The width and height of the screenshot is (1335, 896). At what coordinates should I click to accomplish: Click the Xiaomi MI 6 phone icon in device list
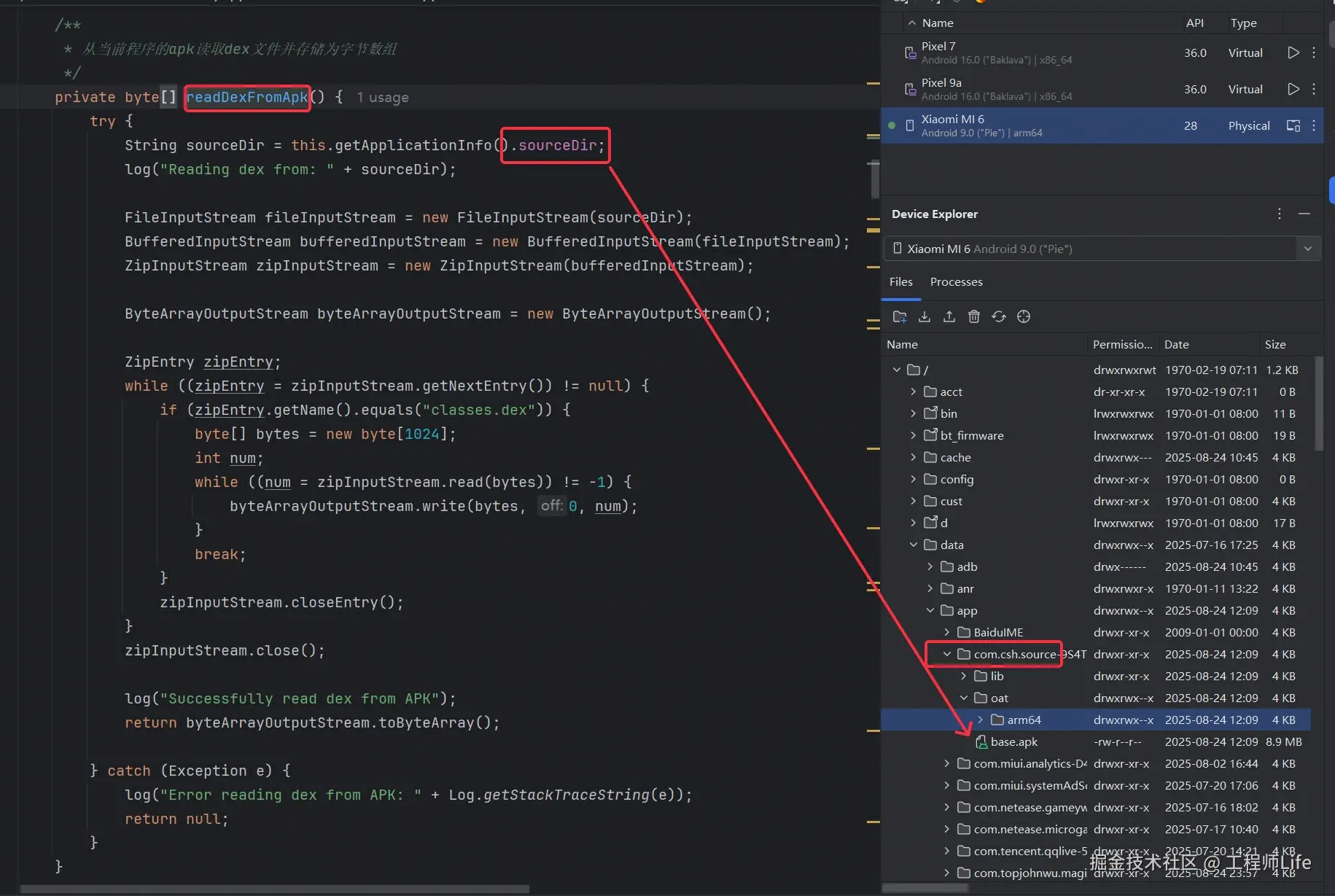(x=910, y=125)
